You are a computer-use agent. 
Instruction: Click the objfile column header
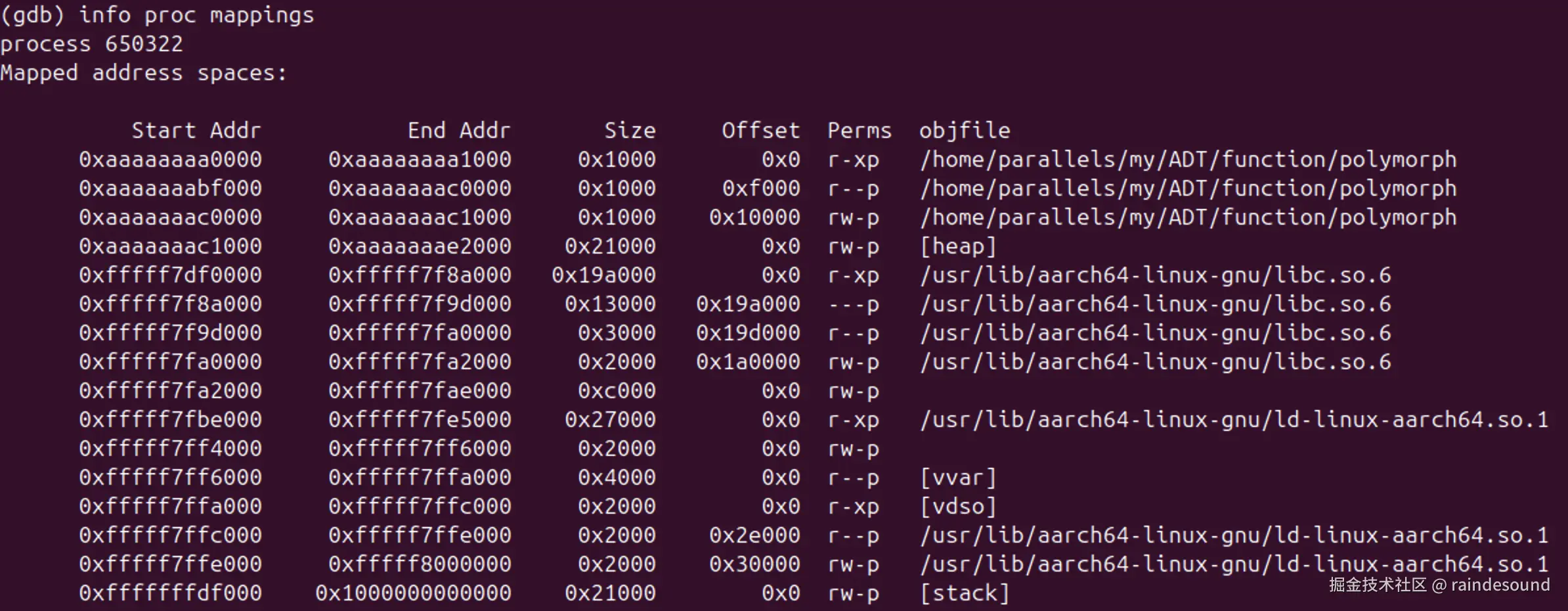pos(965,130)
